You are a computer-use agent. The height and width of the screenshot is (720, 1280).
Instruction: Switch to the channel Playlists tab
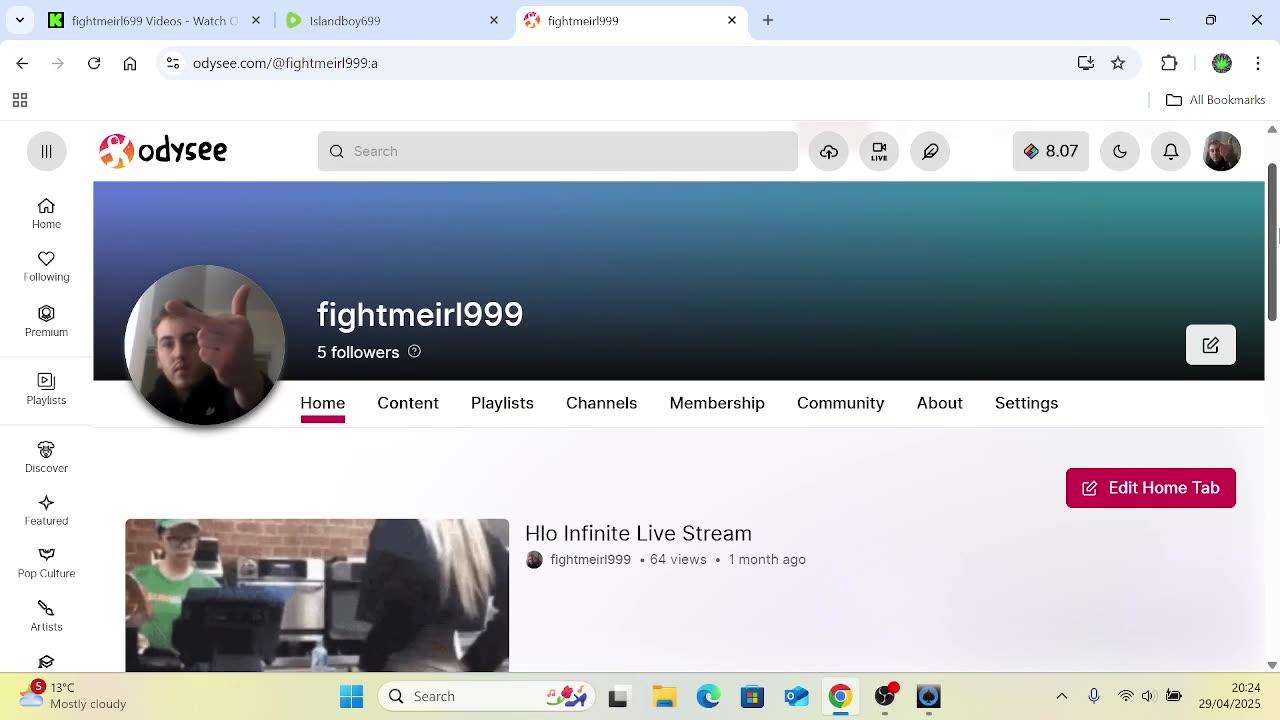click(502, 403)
